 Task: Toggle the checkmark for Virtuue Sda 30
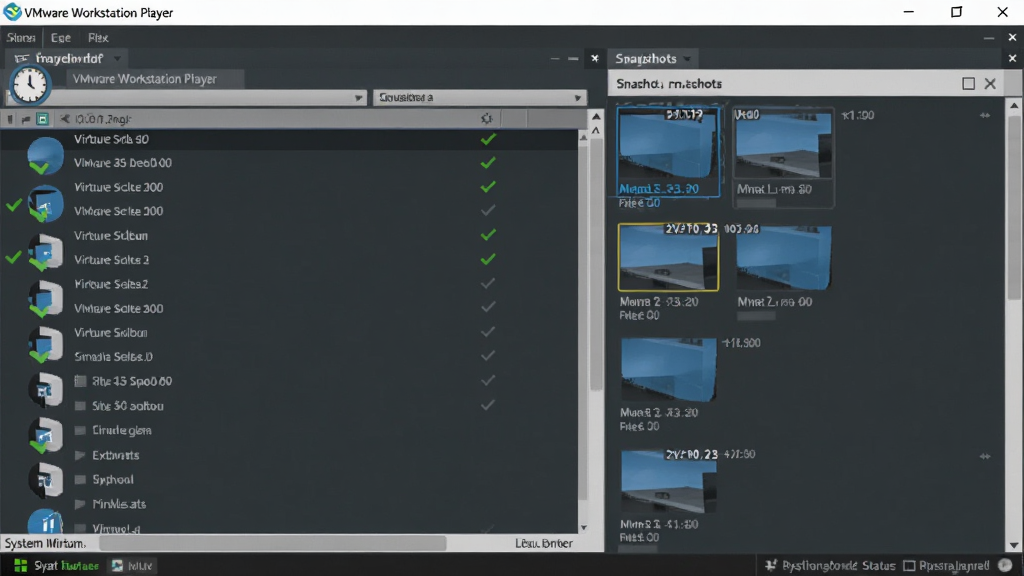coord(488,139)
